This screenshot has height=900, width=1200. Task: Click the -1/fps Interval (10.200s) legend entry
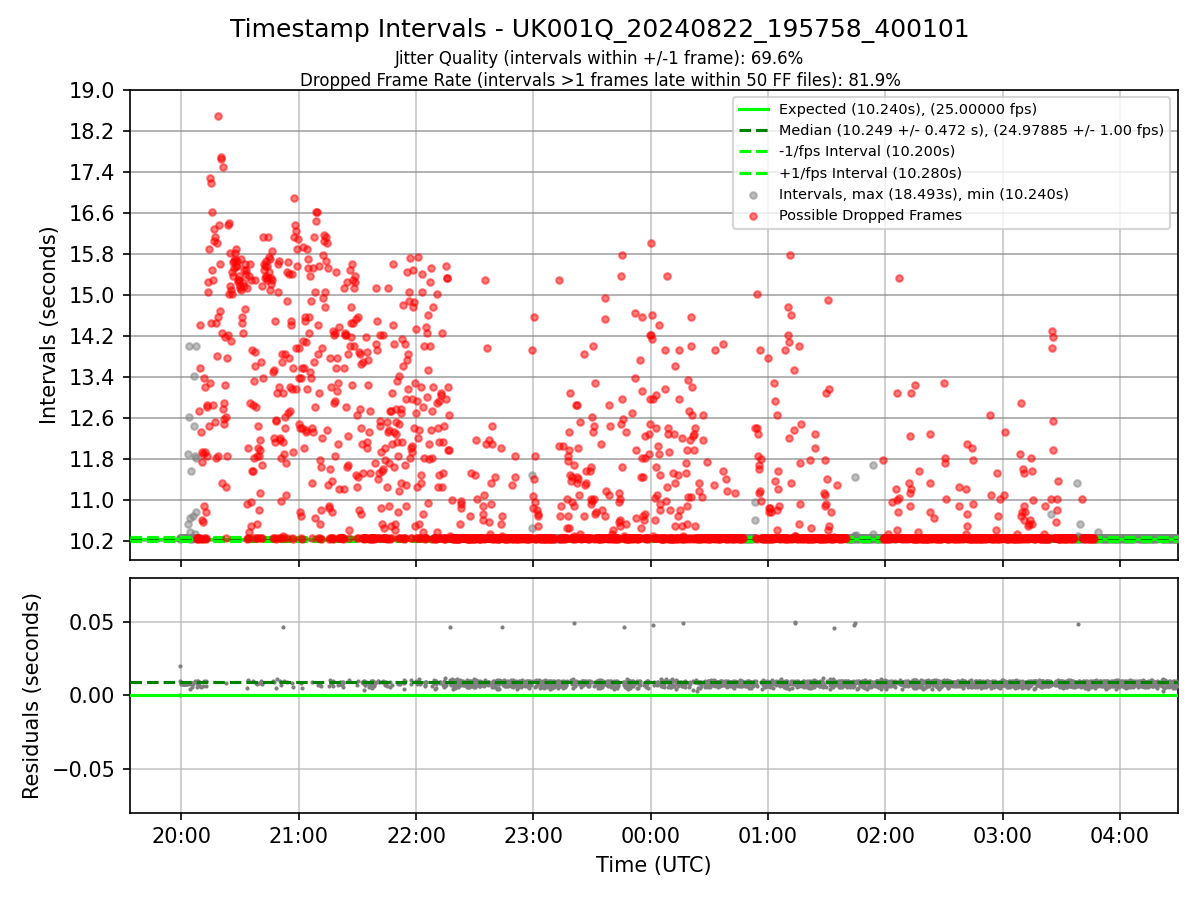click(867, 151)
